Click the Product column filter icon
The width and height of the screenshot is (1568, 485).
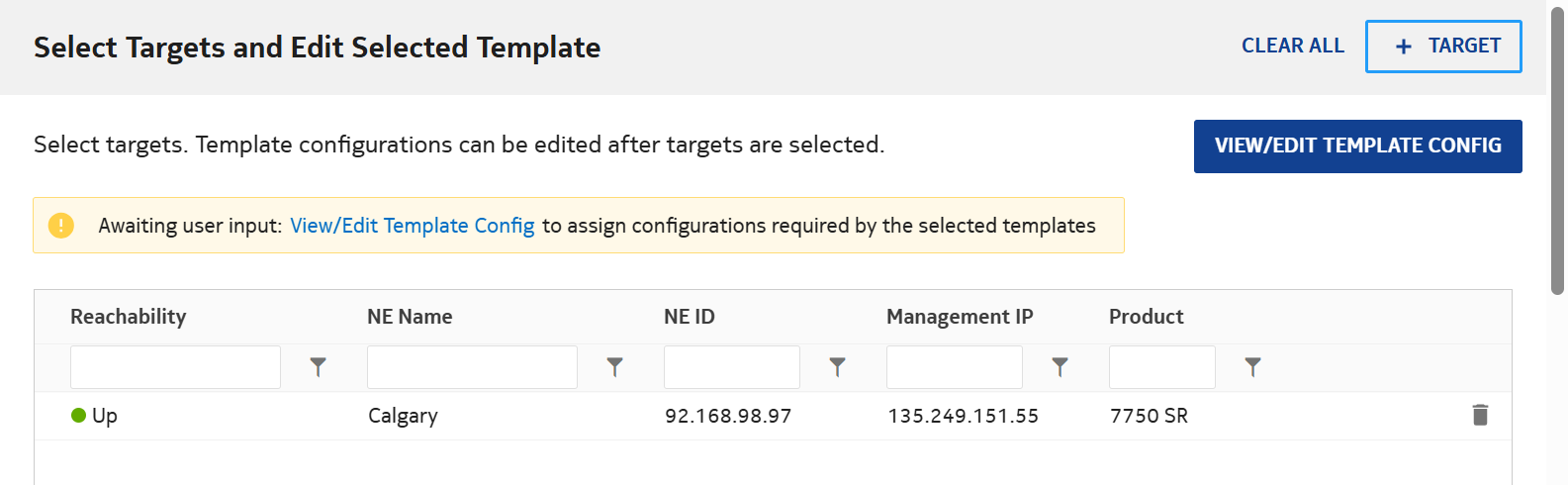(x=1252, y=367)
